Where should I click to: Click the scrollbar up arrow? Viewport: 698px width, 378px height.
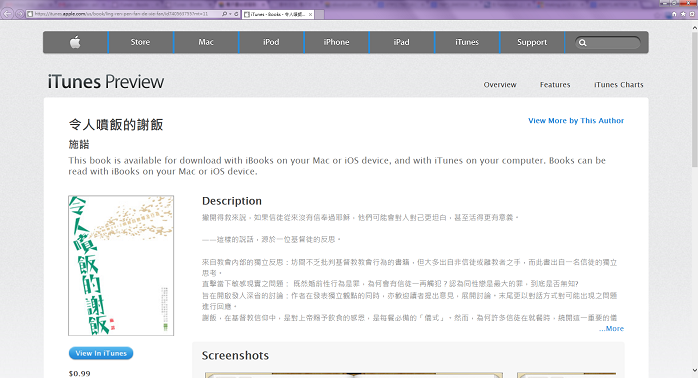click(694, 28)
